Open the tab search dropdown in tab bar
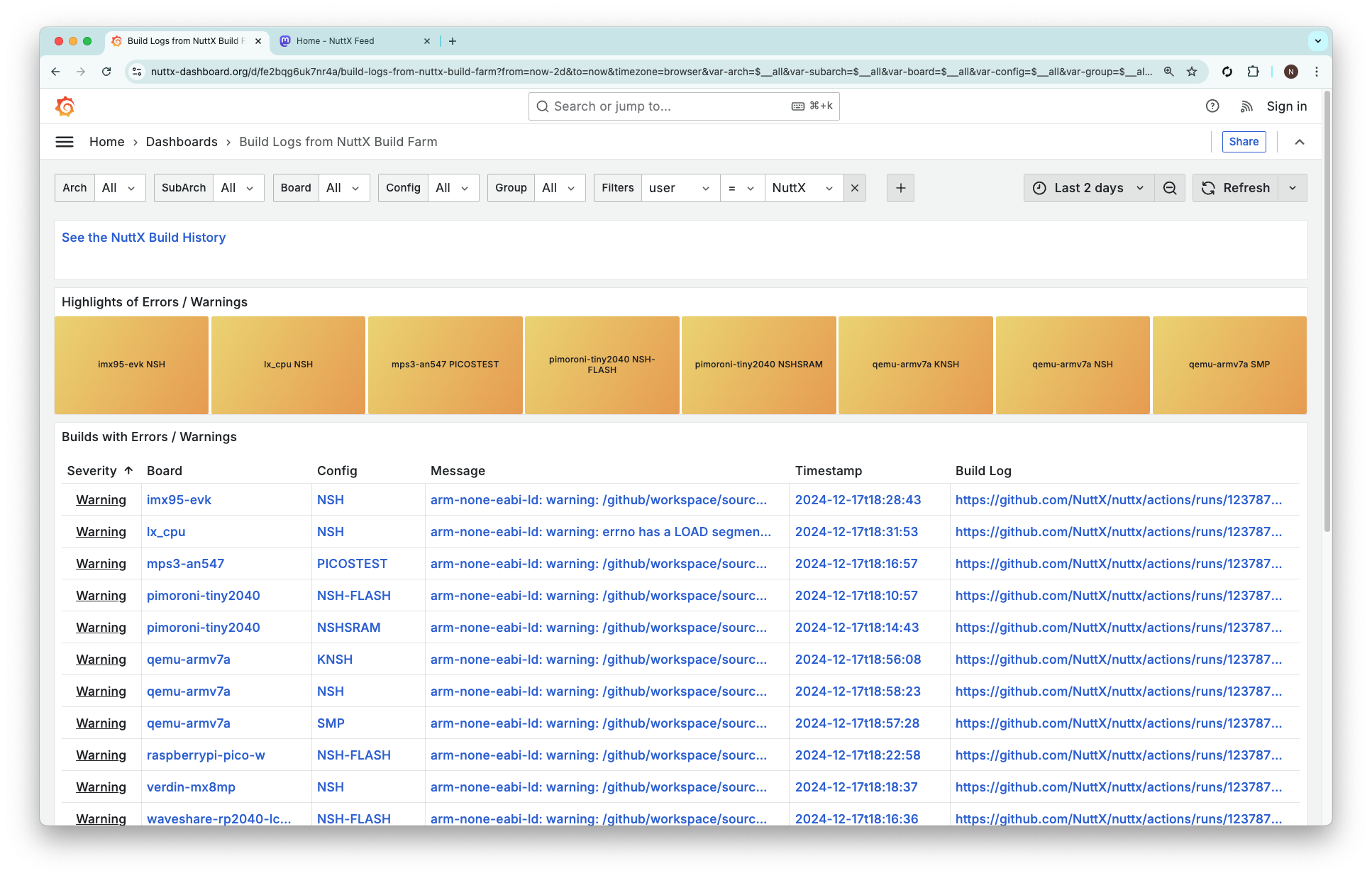Screen dimensions: 1372x878 click(1318, 41)
